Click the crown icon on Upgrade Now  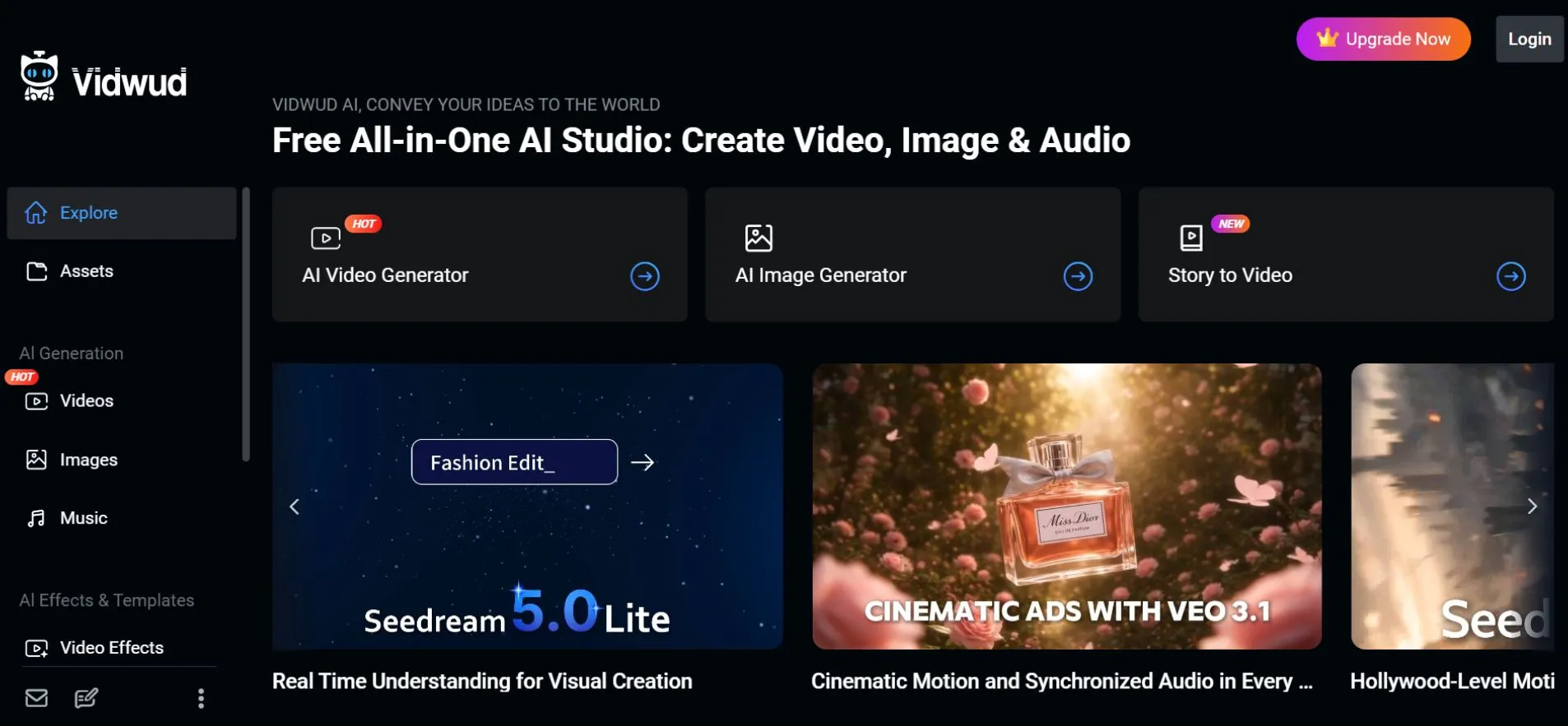click(1327, 38)
